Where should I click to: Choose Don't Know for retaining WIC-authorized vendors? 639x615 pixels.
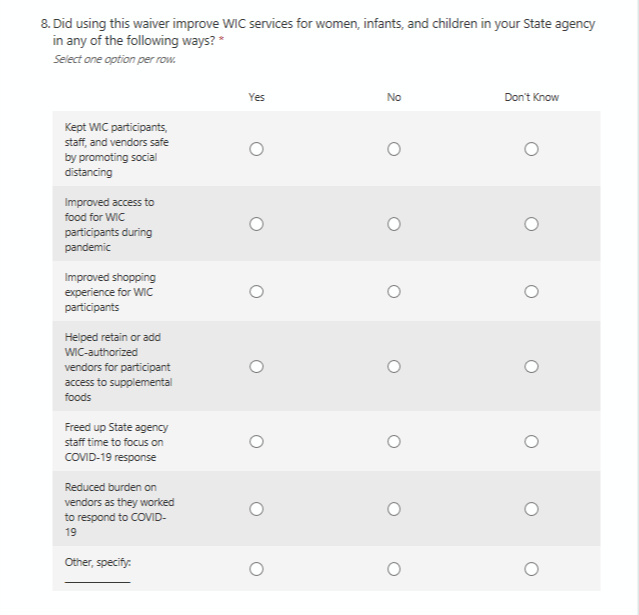(x=532, y=367)
